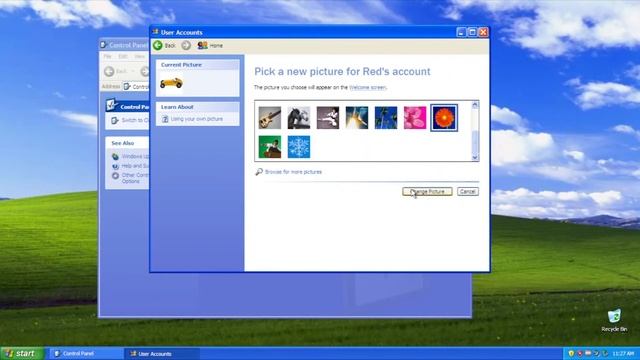Click the Windows Update globe icon
The width and height of the screenshot is (640, 360).
coord(116,156)
